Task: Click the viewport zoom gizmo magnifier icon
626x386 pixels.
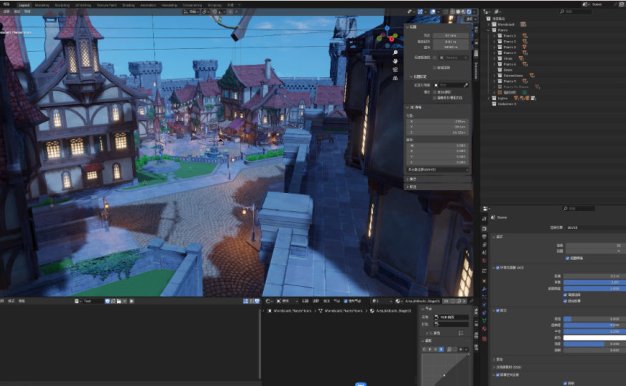Action: (395, 53)
